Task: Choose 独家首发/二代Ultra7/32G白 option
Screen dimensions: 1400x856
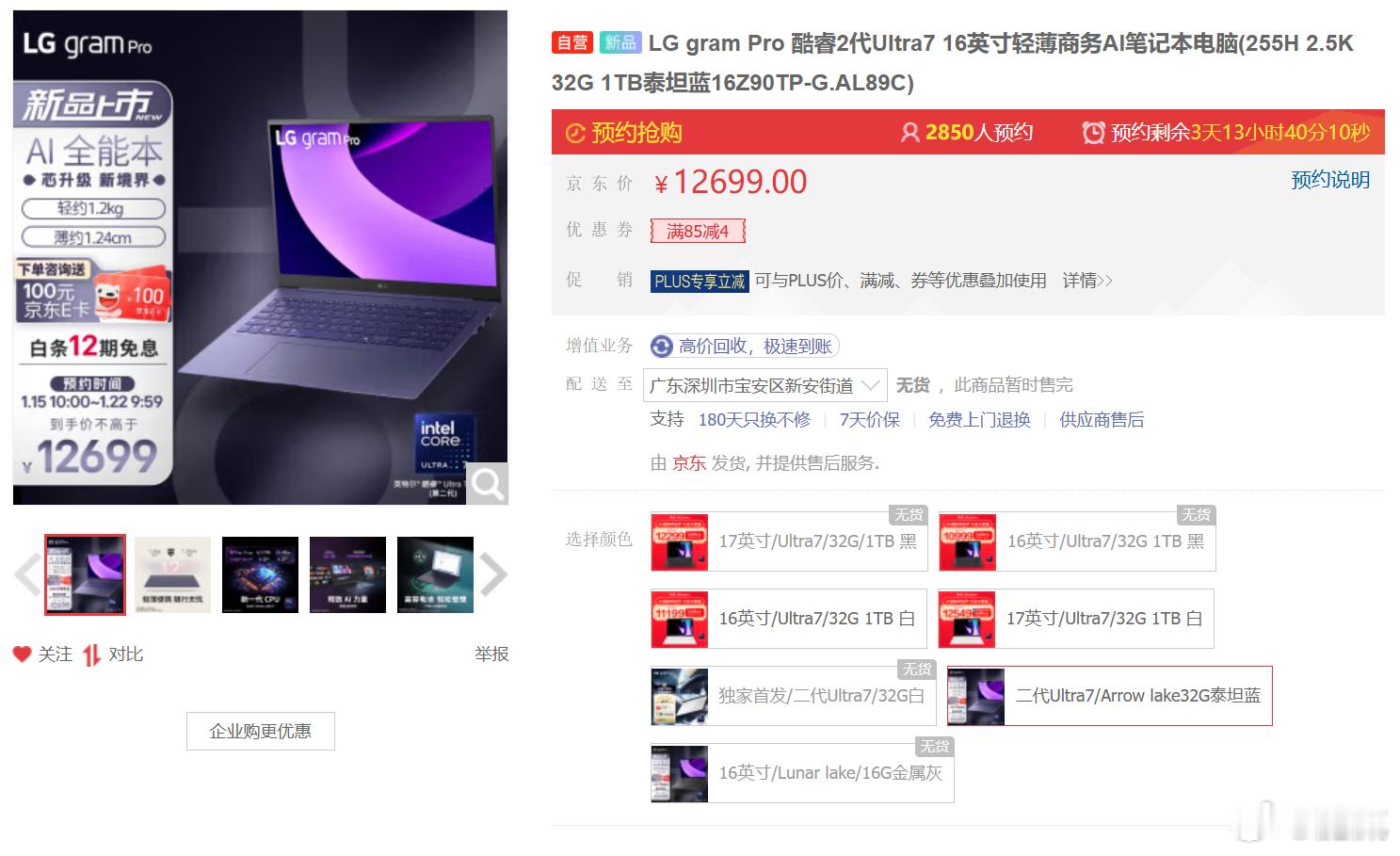Action: coord(793,696)
